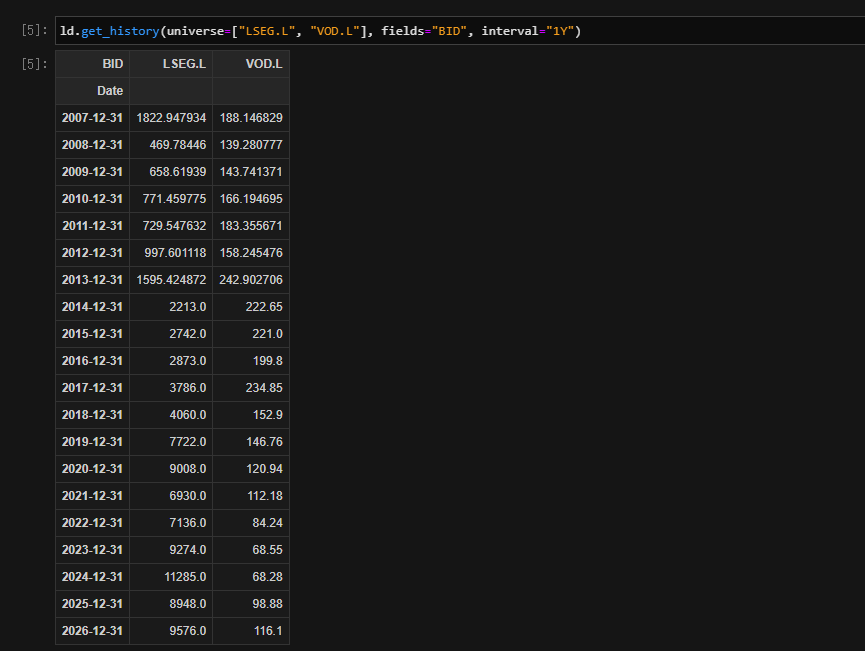Click the LSEG.L value 1822.947934
The image size is (865, 651).
tap(171, 118)
